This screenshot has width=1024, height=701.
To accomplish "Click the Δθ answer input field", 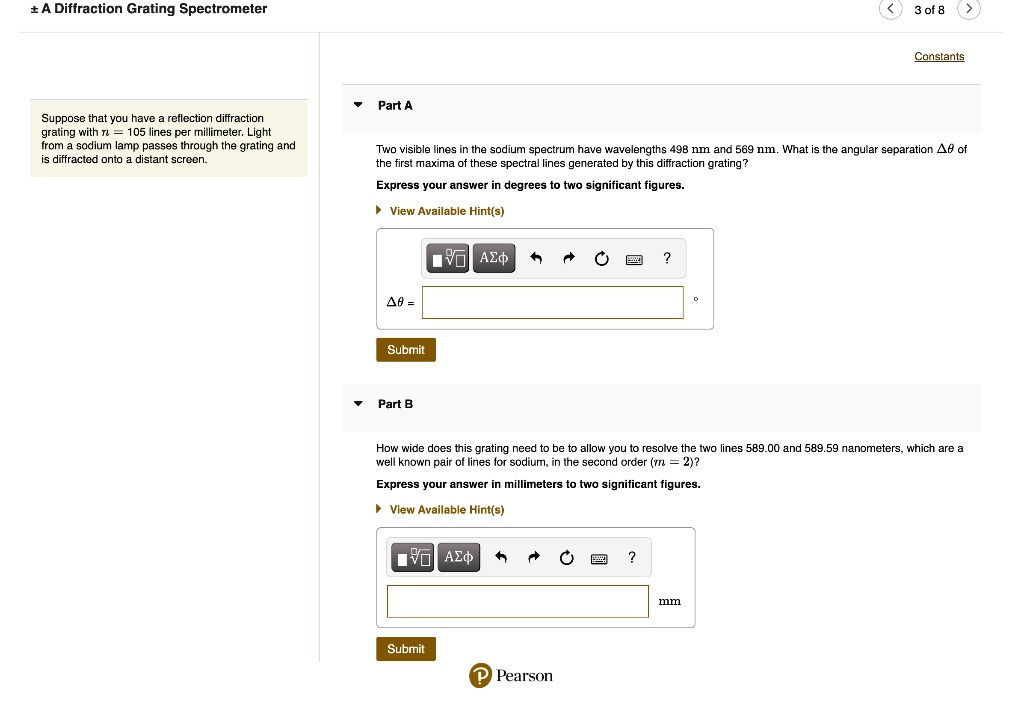I will pyautogui.click(x=552, y=302).
